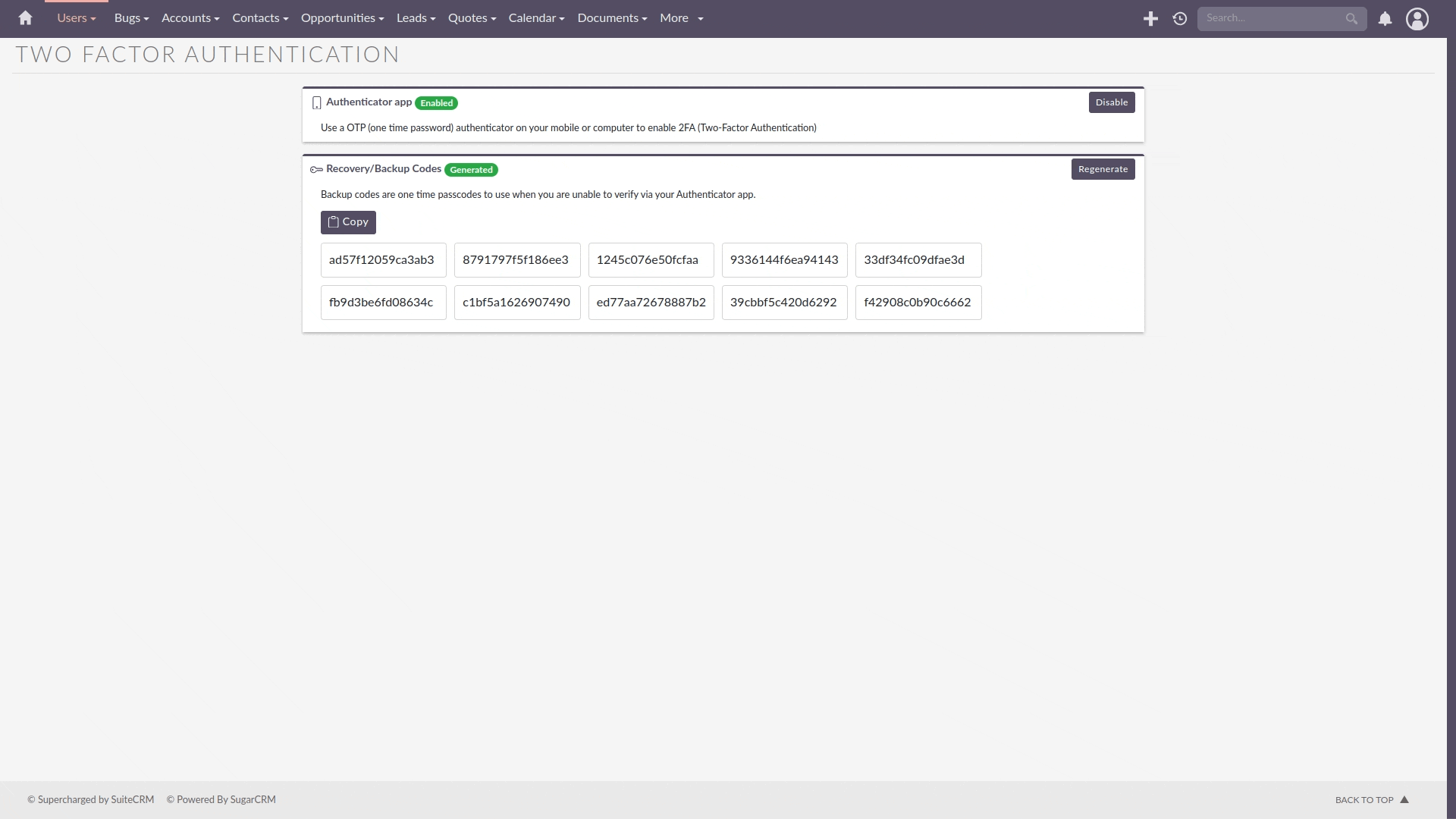The width and height of the screenshot is (1456, 819).
Task: Select backup code ad57f12059ca3ab3
Action: pyautogui.click(x=383, y=260)
